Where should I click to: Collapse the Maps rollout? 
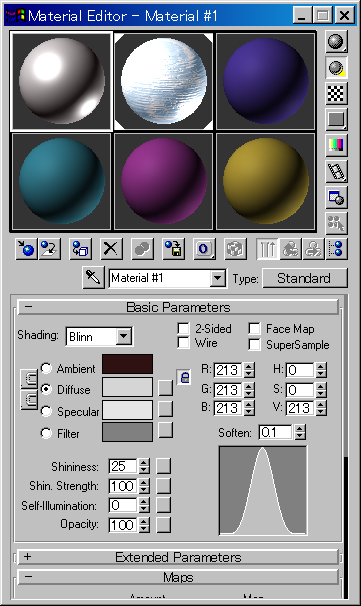[178, 577]
